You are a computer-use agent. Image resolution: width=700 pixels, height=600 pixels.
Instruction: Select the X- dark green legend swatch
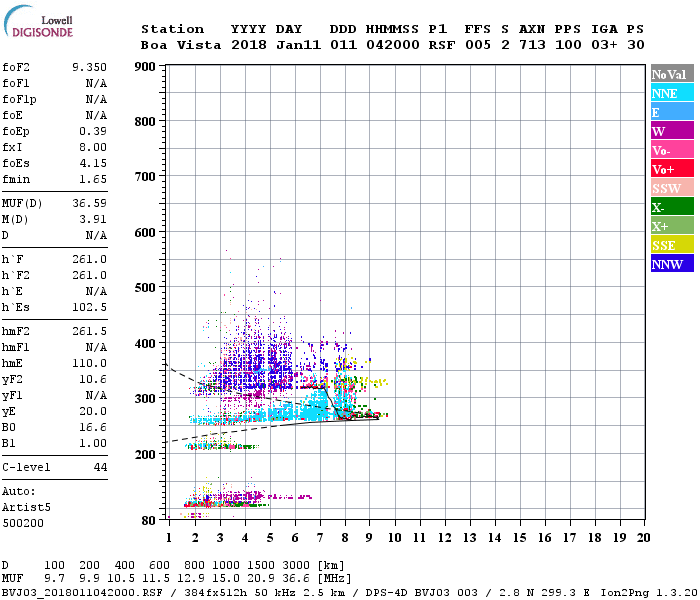[672, 207]
